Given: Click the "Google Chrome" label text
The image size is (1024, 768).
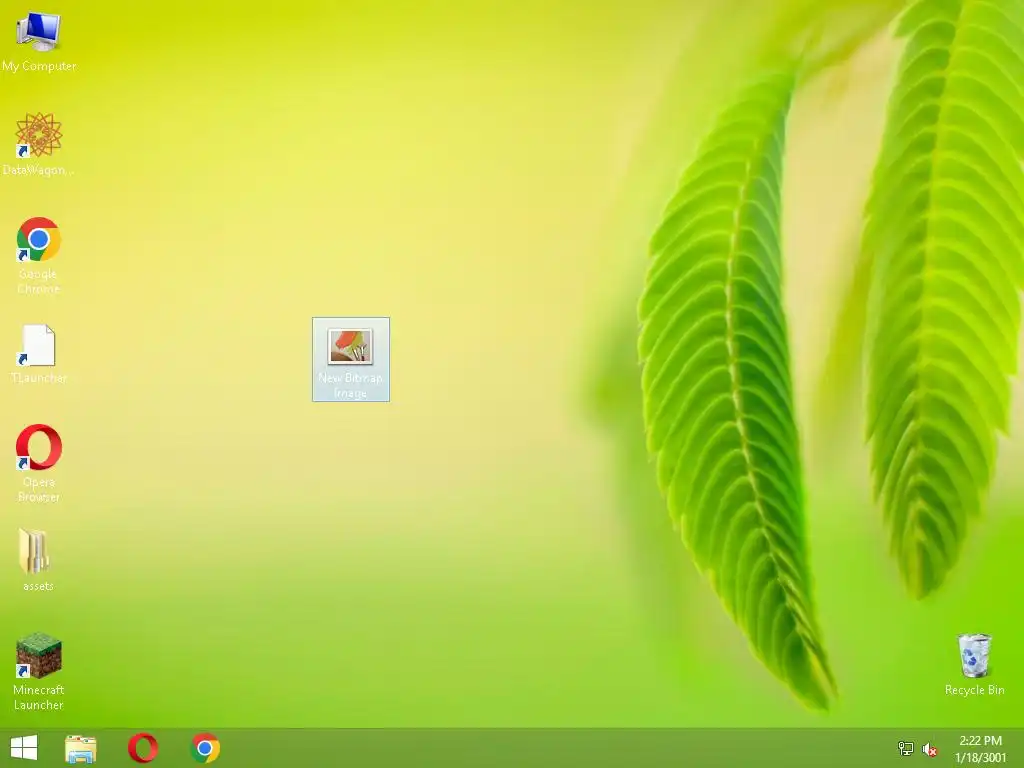Looking at the screenshot, I should pyautogui.click(x=39, y=281).
